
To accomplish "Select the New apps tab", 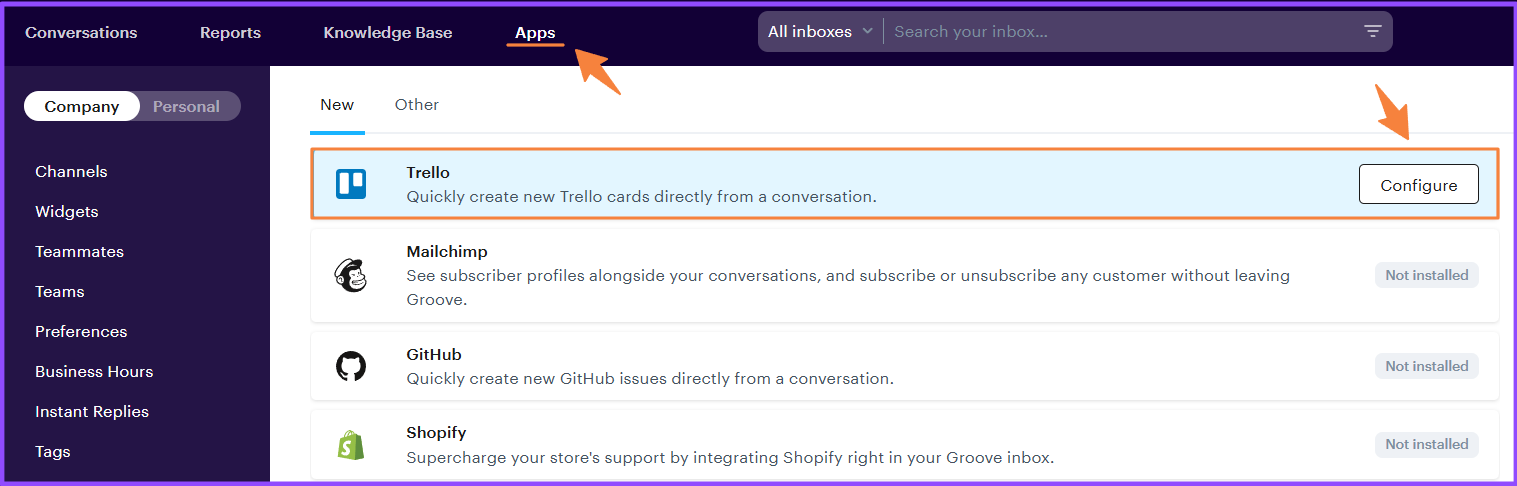I will (x=337, y=105).
